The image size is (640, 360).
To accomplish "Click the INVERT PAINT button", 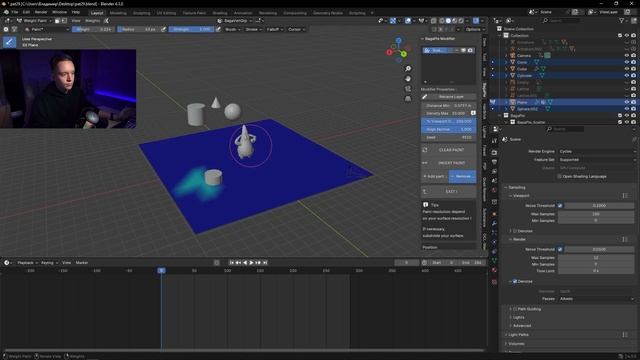I will 449,163.
